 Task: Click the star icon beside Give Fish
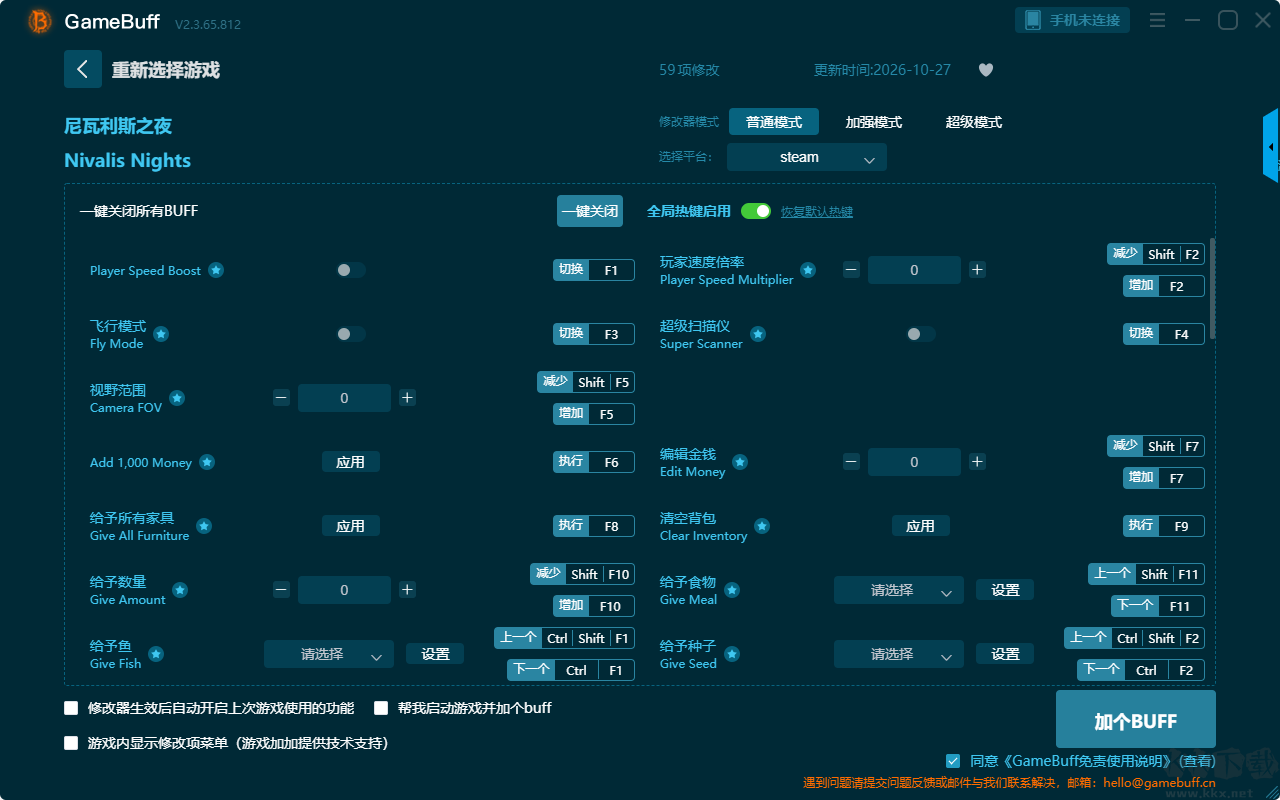[156, 654]
